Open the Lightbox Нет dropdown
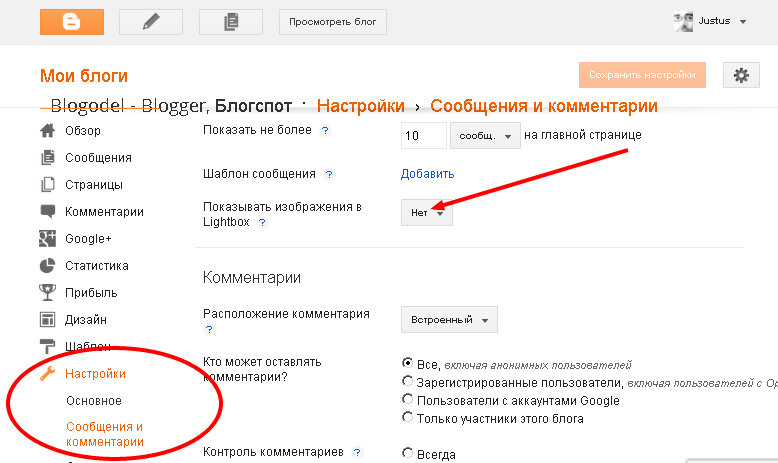Screen dimensions: 778x463 pos(427,212)
